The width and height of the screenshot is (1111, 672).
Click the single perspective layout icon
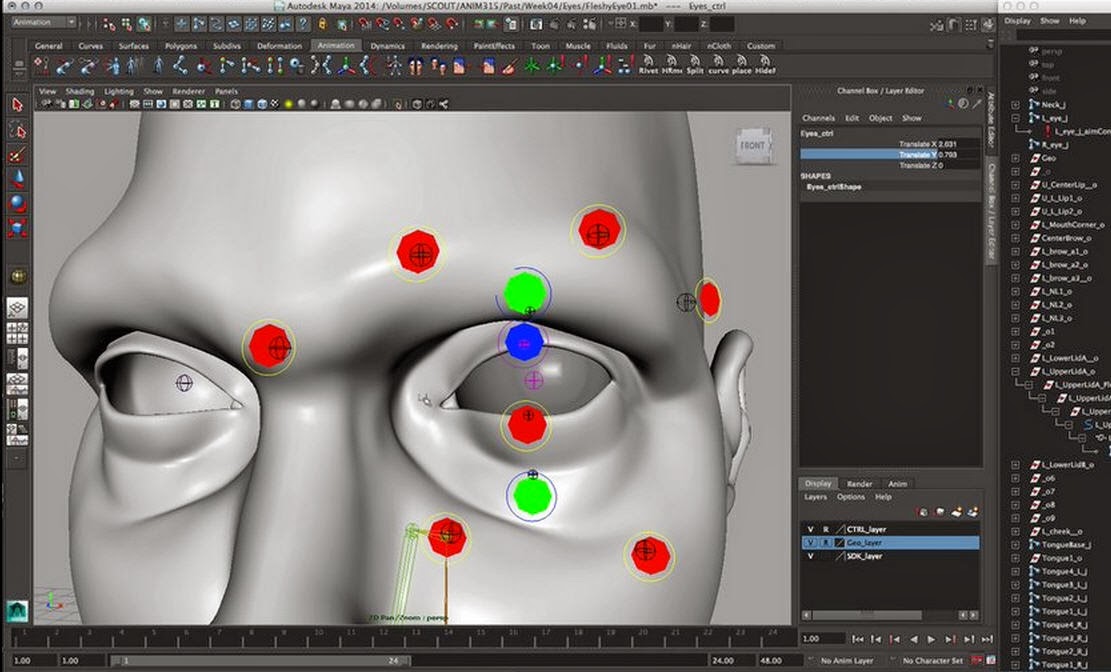click(x=18, y=308)
